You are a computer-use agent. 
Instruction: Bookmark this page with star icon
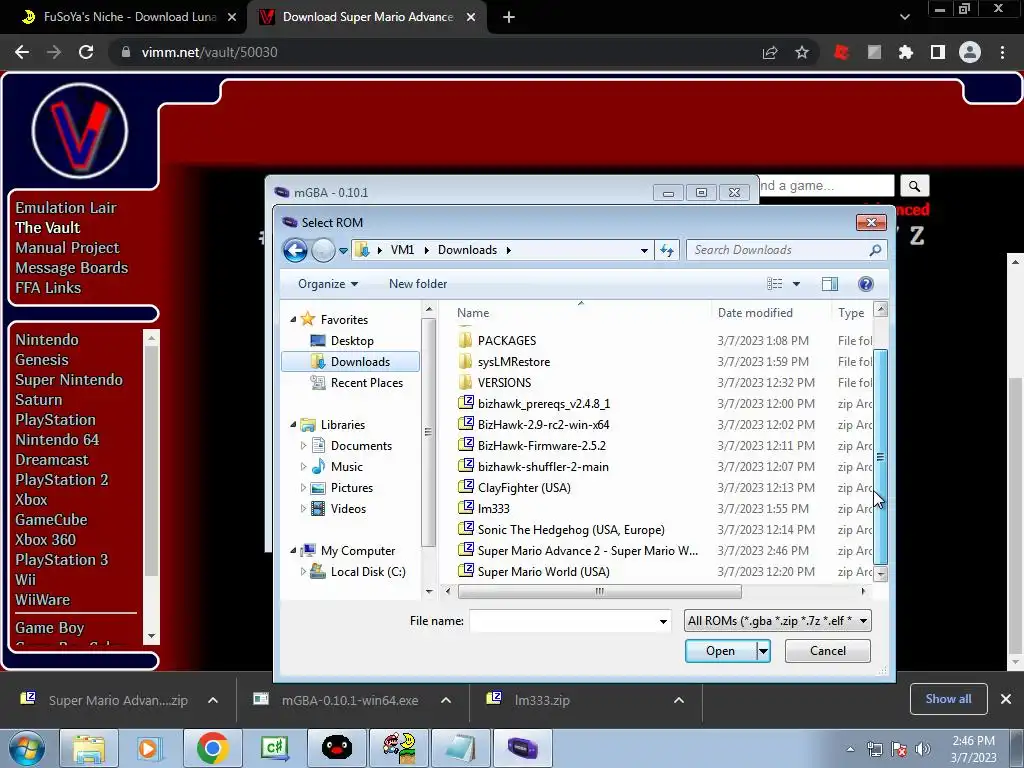coord(802,52)
